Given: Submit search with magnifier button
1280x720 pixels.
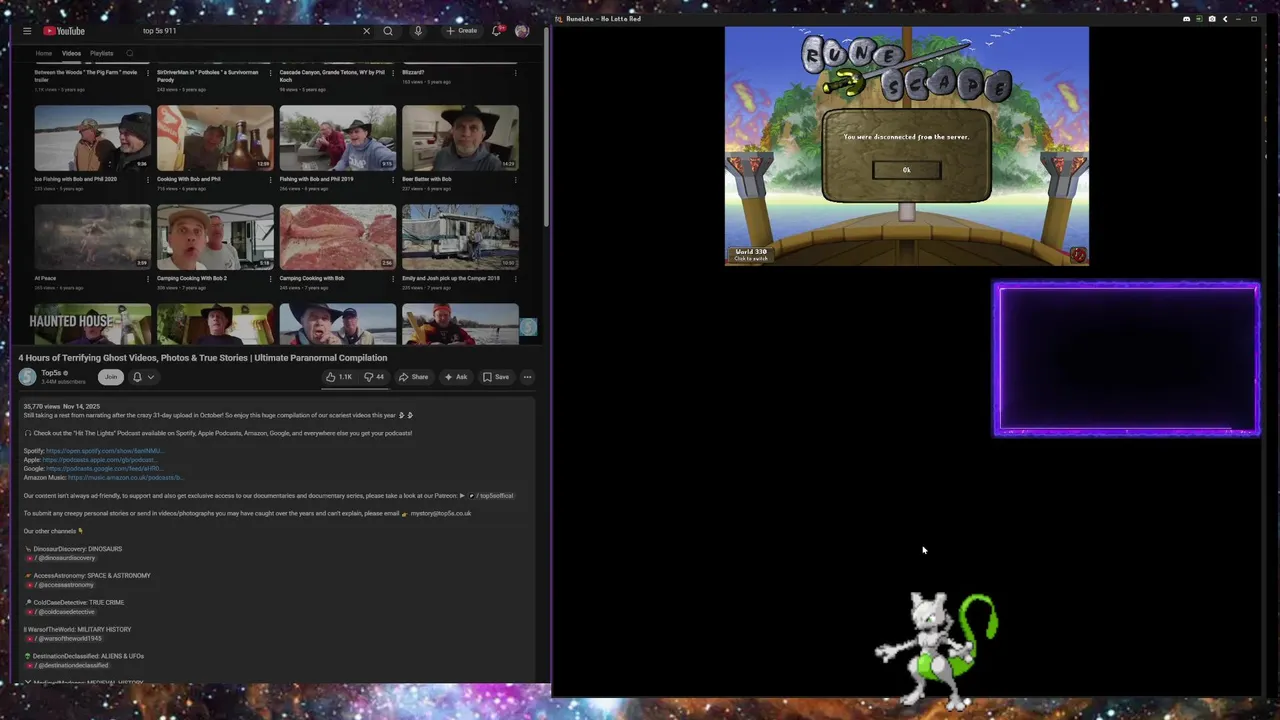Looking at the screenshot, I should click(x=388, y=31).
